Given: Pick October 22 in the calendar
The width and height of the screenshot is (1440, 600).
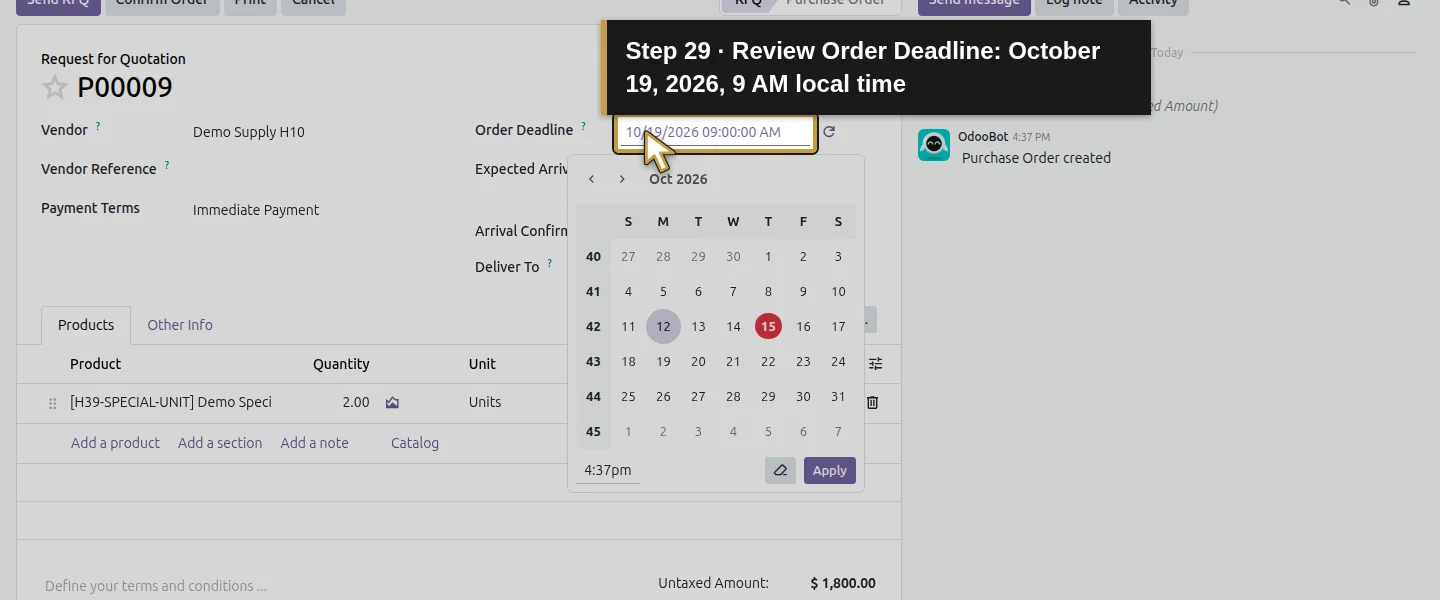Looking at the screenshot, I should click(x=768, y=362).
